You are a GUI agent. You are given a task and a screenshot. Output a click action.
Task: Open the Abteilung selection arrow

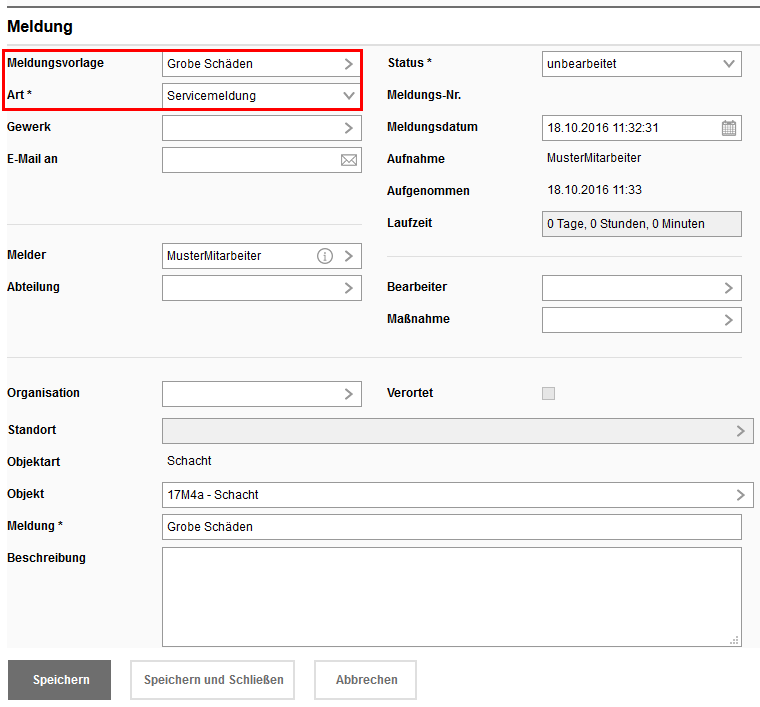click(x=348, y=288)
